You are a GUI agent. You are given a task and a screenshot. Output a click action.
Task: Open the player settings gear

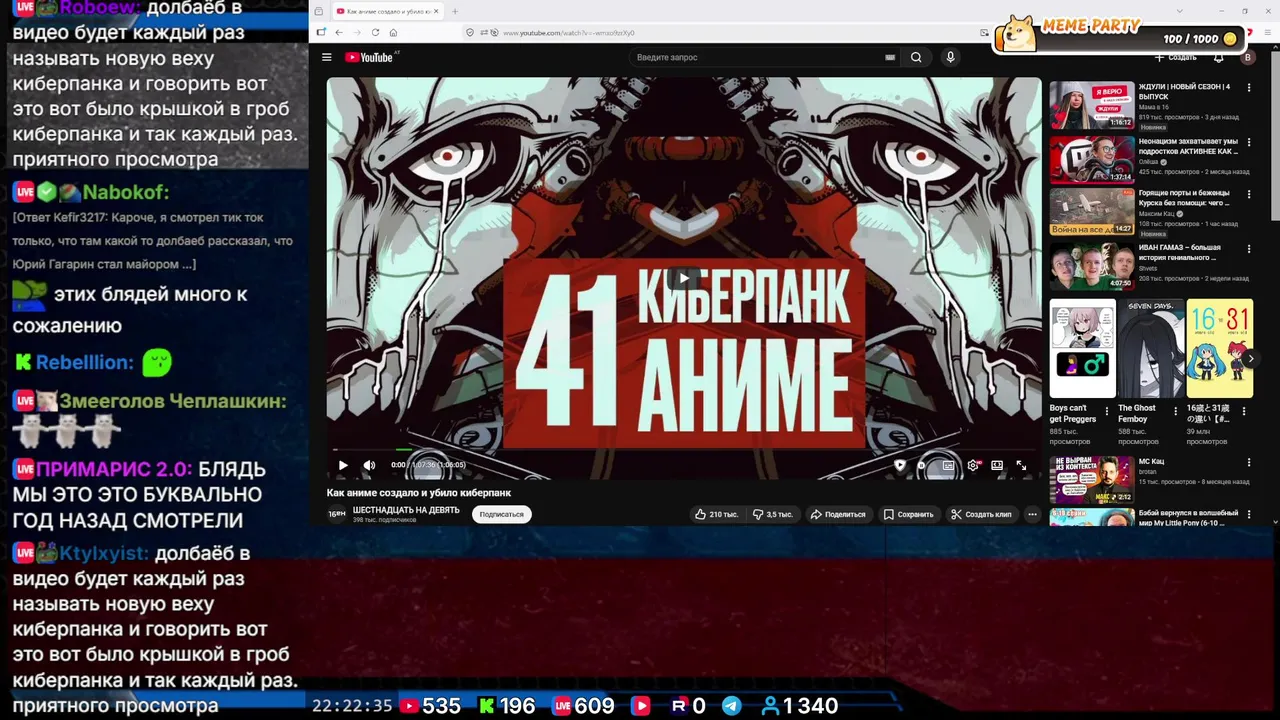click(x=973, y=465)
